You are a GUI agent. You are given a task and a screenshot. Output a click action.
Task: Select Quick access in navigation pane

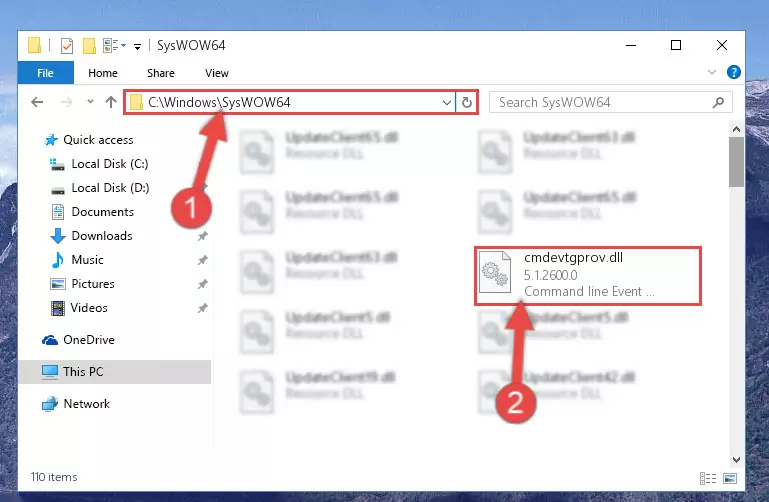click(x=98, y=140)
